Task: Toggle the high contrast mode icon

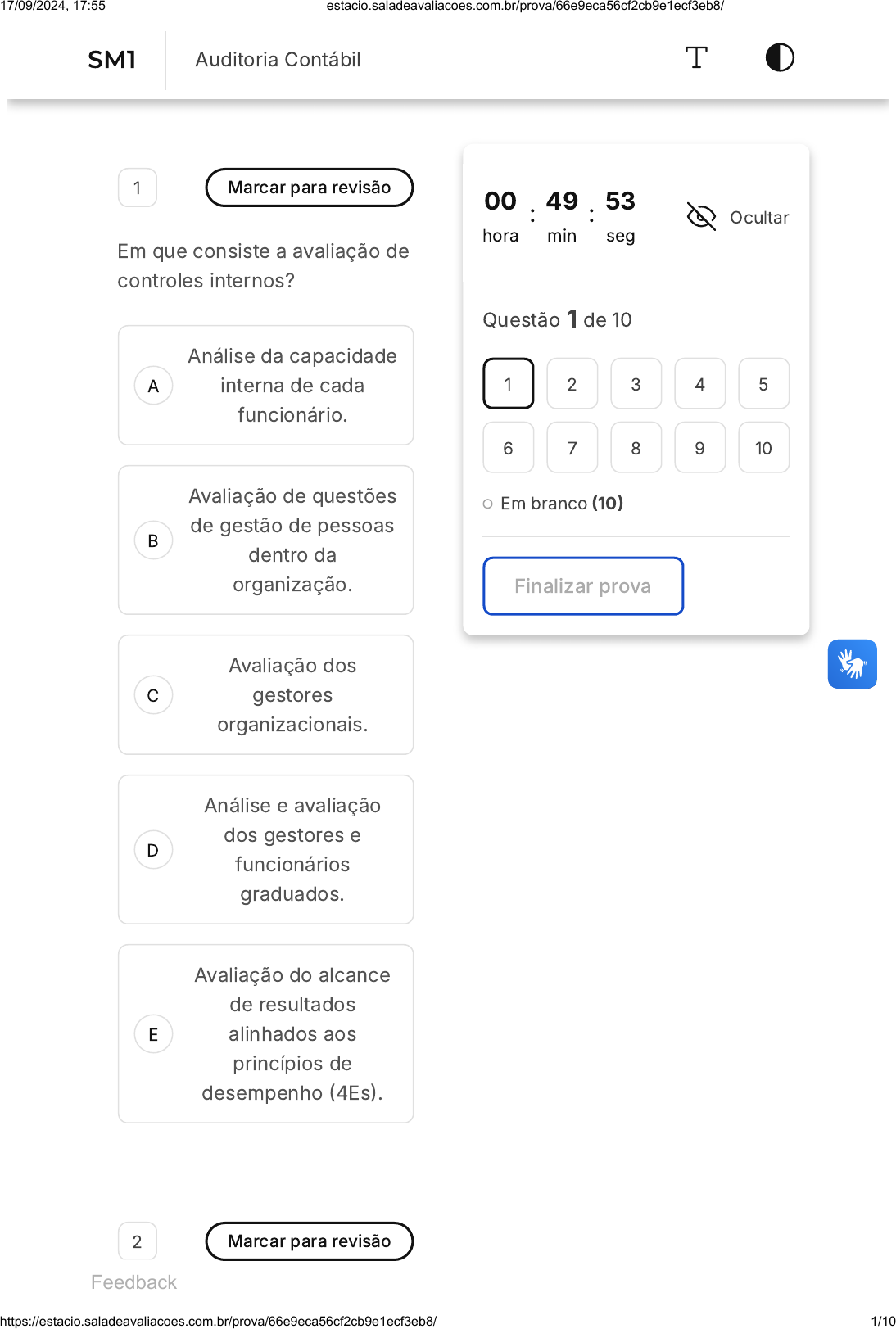Action: tap(780, 58)
